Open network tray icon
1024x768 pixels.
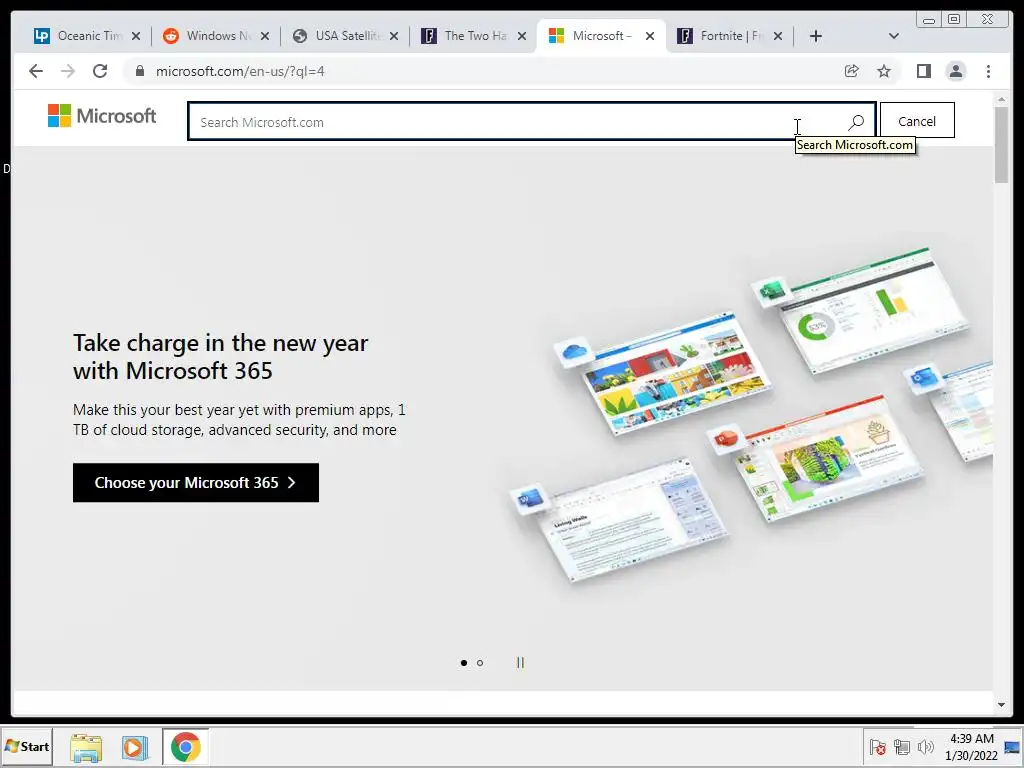tap(902, 747)
